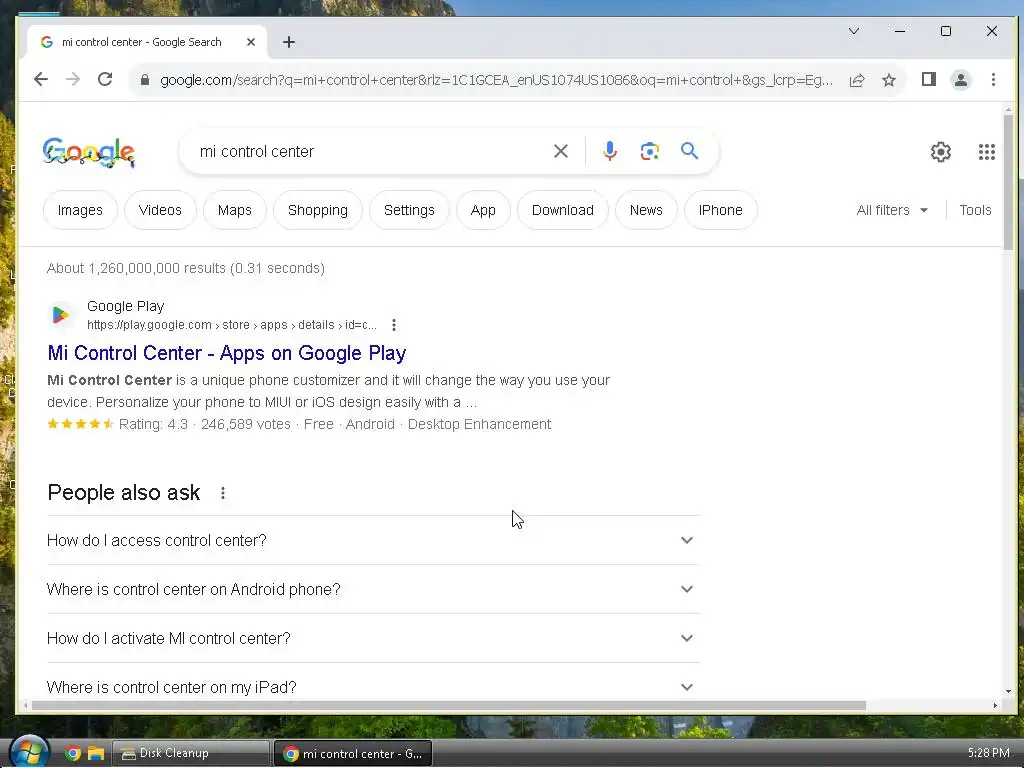Open File Explorer from taskbar
This screenshot has width=1024, height=768.
(x=96, y=754)
